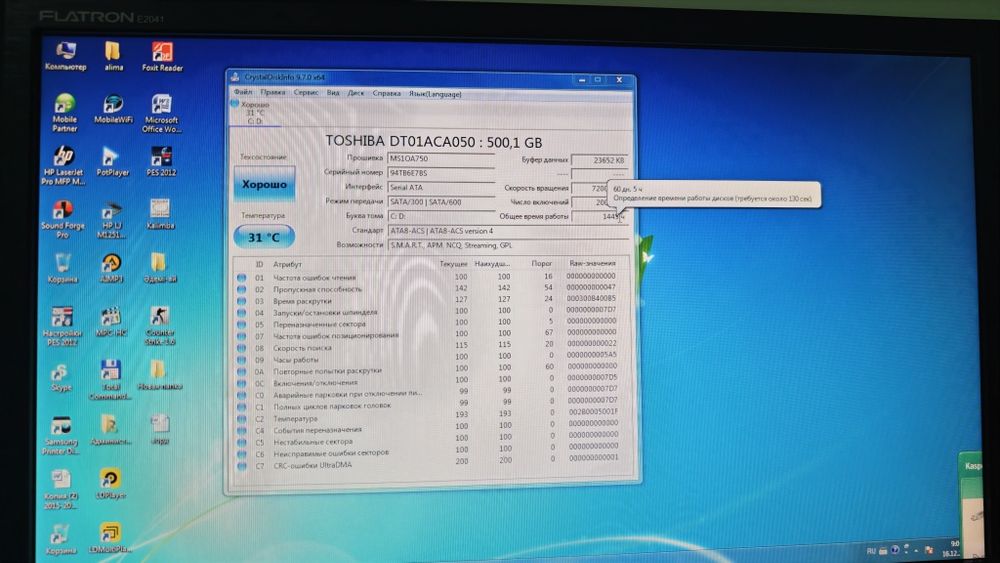
Task: Click the 31 °C temperature button
Action: point(264,237)
